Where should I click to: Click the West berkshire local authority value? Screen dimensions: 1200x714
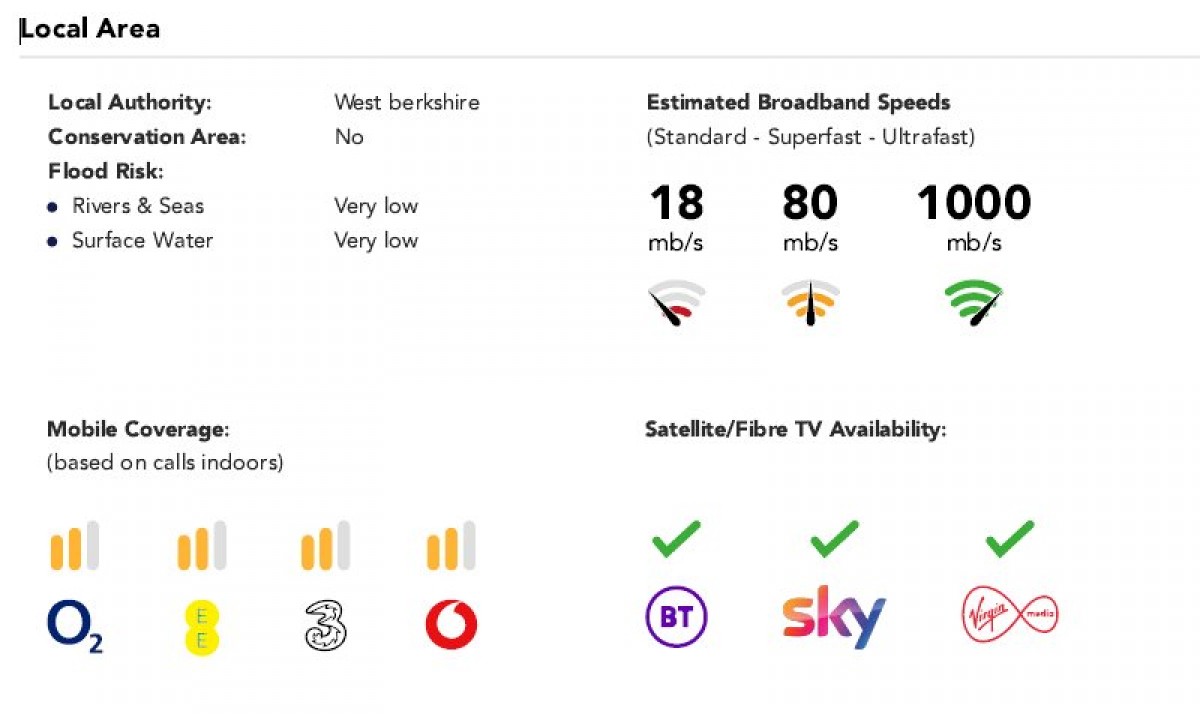click(x=407, y=102)
